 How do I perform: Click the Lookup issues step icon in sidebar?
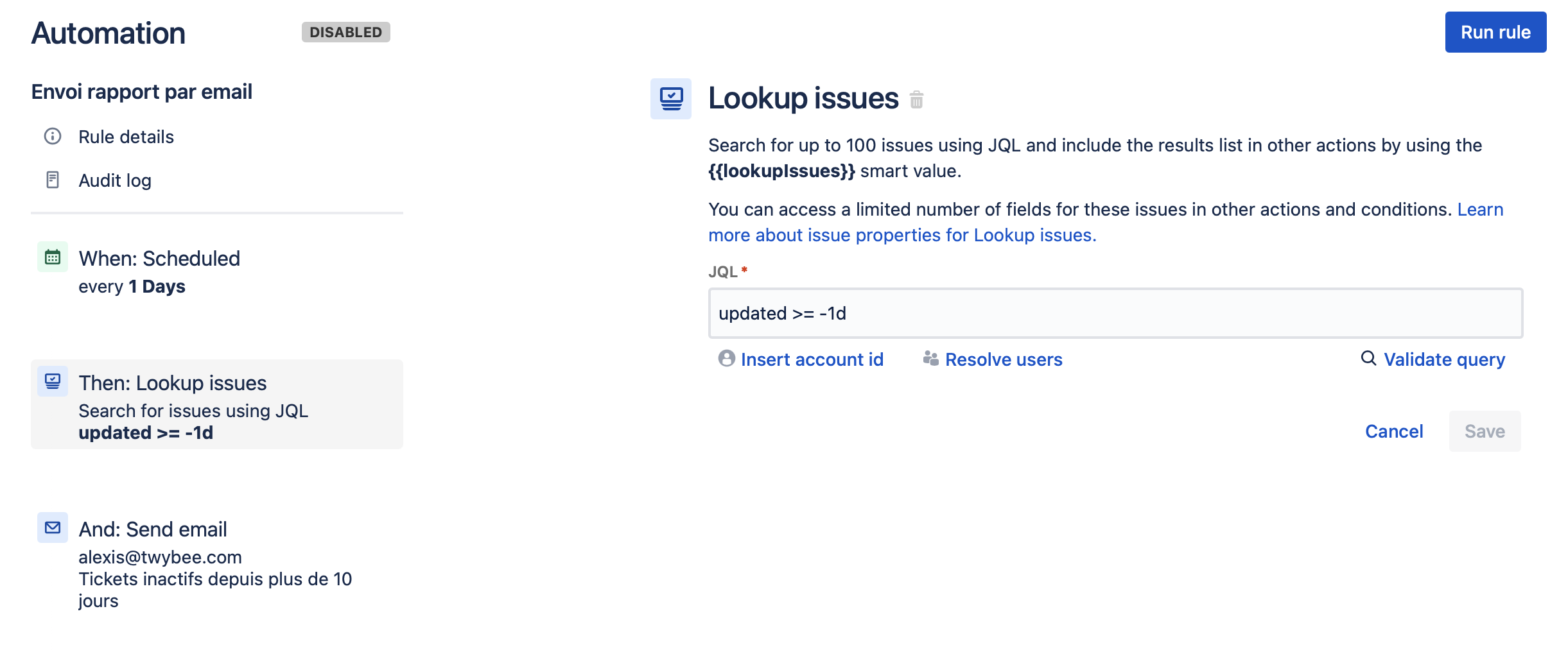pyautogui.click(x=53, y=382)
